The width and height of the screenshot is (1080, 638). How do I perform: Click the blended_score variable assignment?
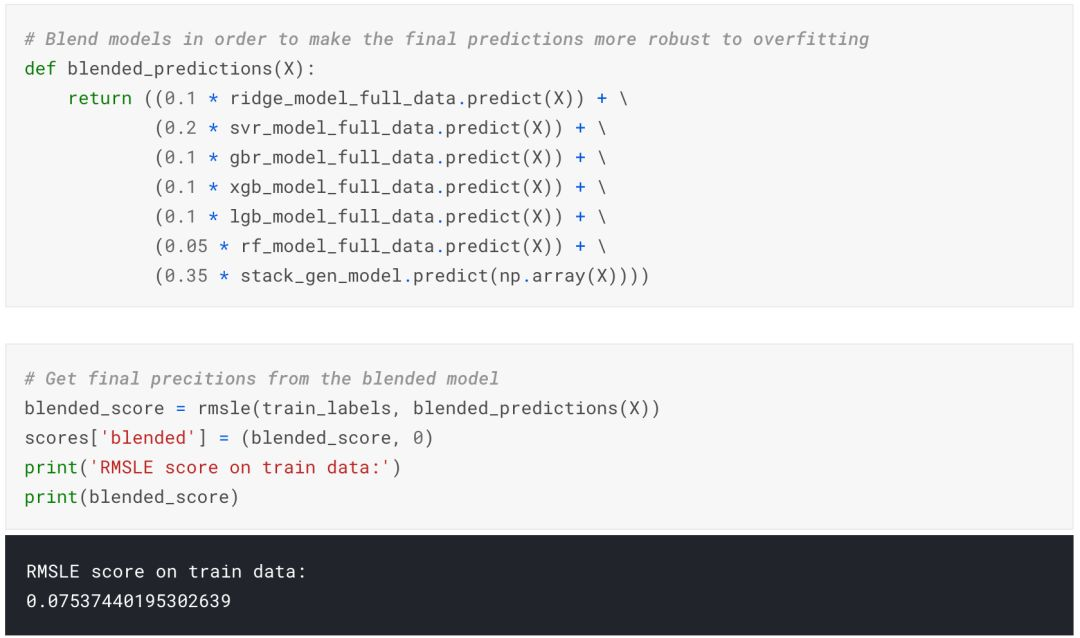[94, 409]
